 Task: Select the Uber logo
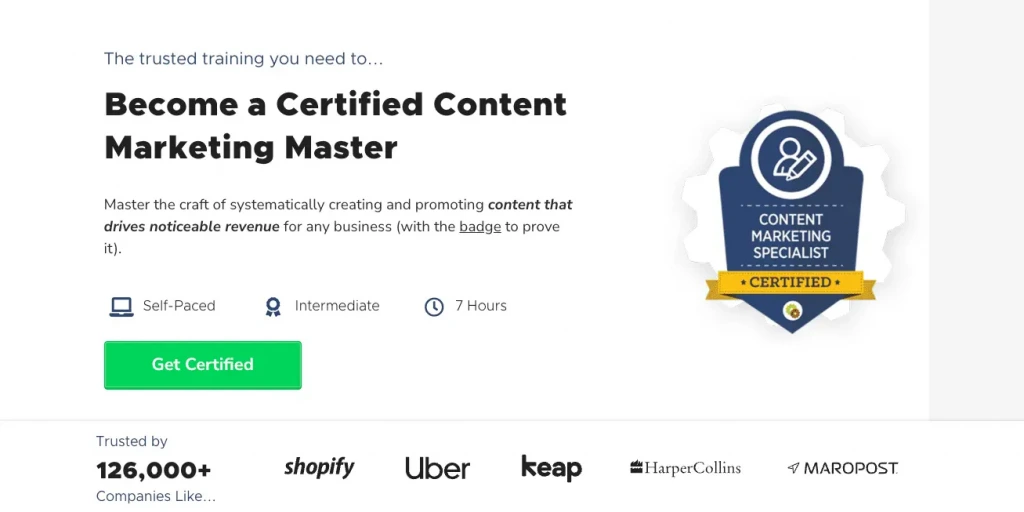pos(438,468)
